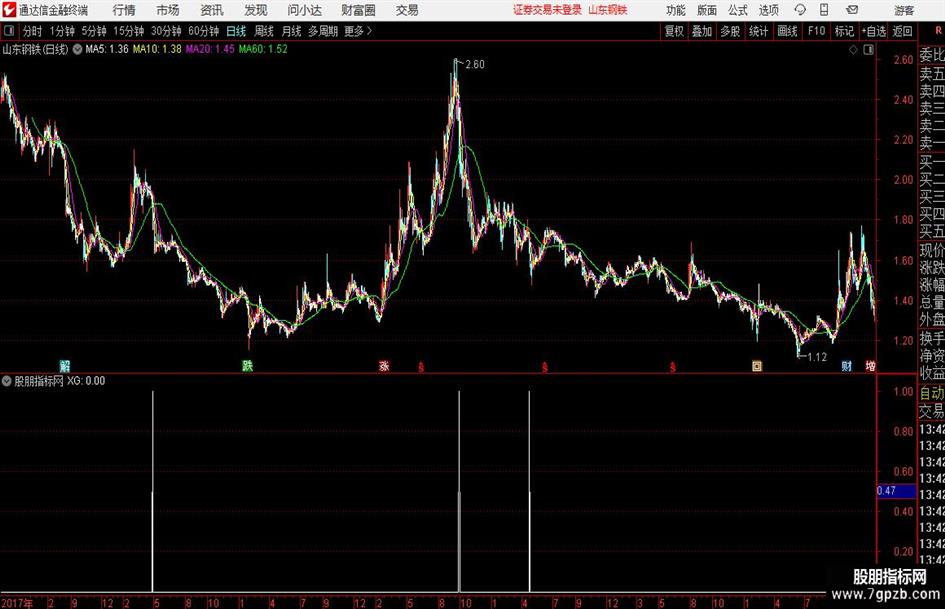The width and height of the screenshot is (945, 609).
Task: Open the 版面 menu
Action: point(707,10)
